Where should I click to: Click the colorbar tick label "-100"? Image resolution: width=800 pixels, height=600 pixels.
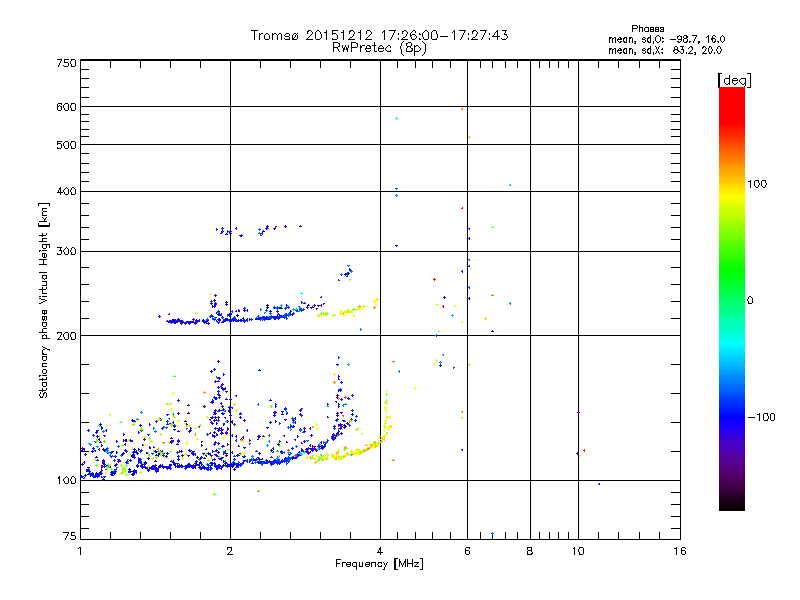click(762, 417)
